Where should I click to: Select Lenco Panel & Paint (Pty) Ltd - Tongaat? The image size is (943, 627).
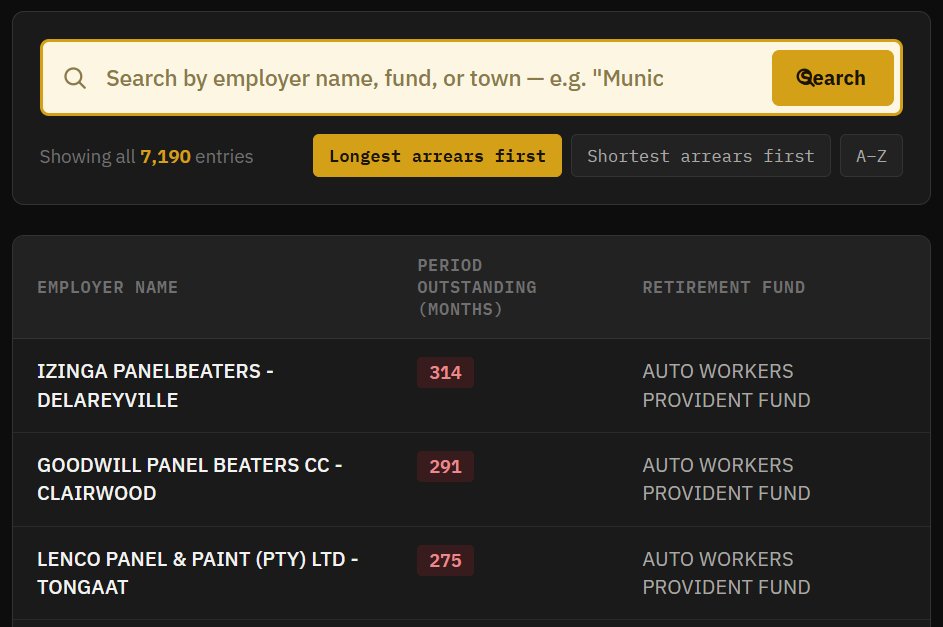(198, 573)
